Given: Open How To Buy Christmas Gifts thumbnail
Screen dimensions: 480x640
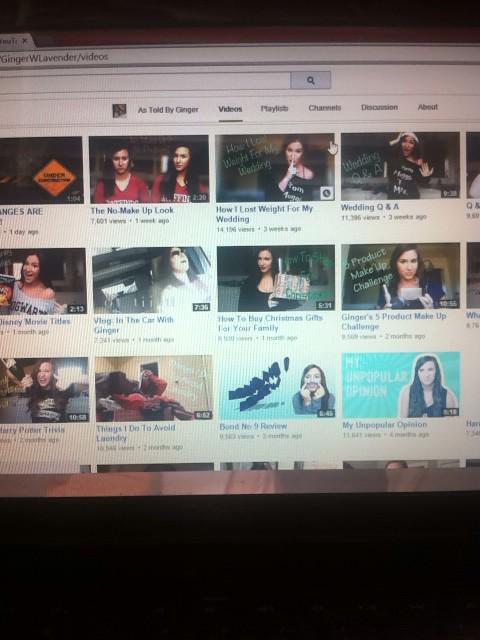Looking at the screenshot, I should [276, 278].
